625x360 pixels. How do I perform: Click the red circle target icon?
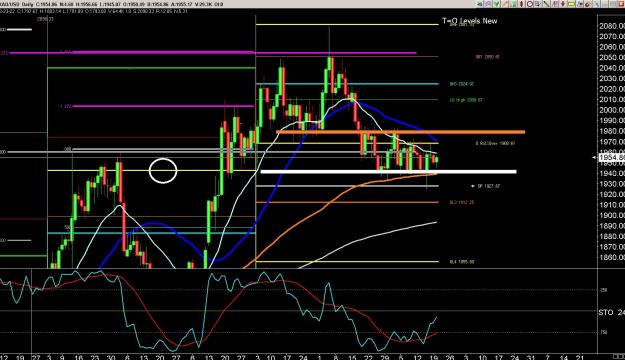pos(588,4)
